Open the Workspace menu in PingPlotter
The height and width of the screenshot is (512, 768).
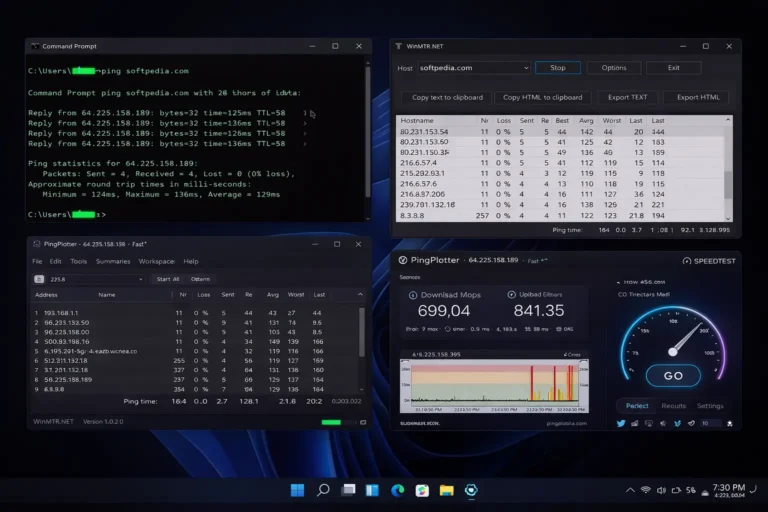coord(156,262)
